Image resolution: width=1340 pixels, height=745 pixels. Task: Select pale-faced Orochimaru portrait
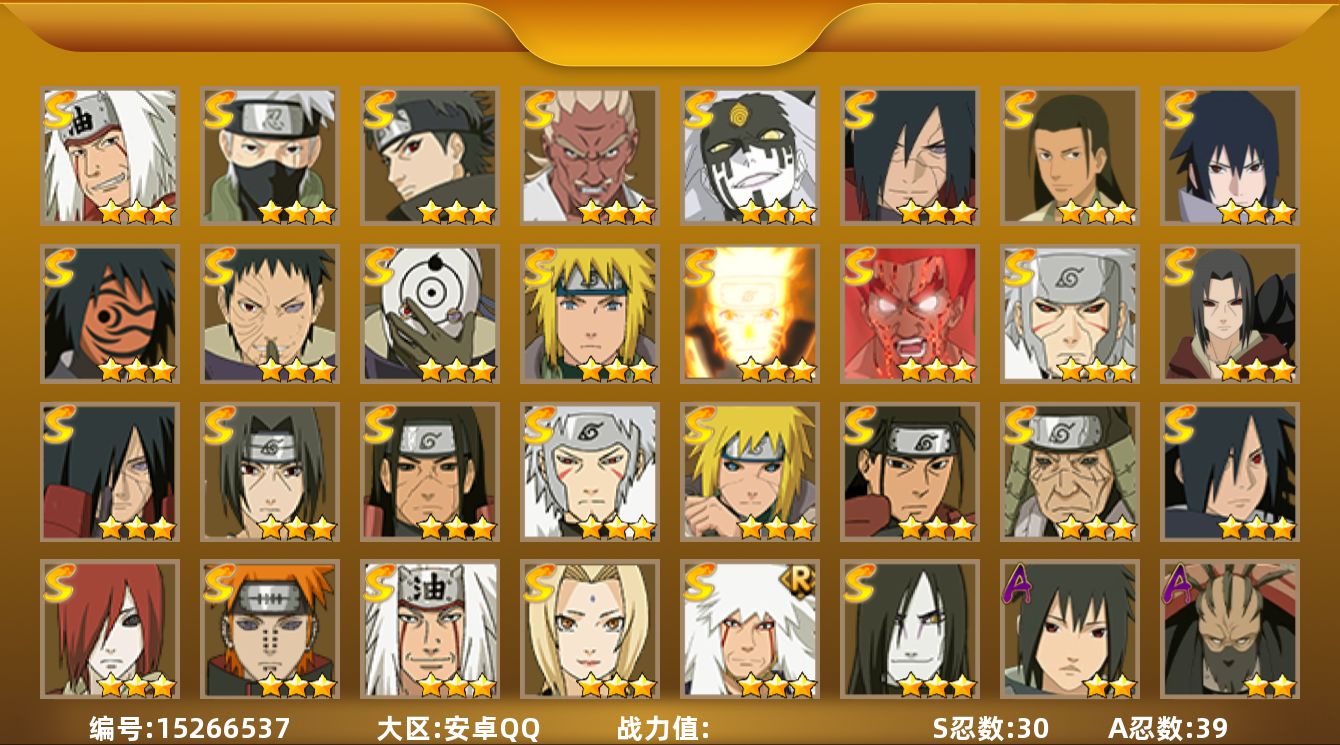[x=910, y=629]
